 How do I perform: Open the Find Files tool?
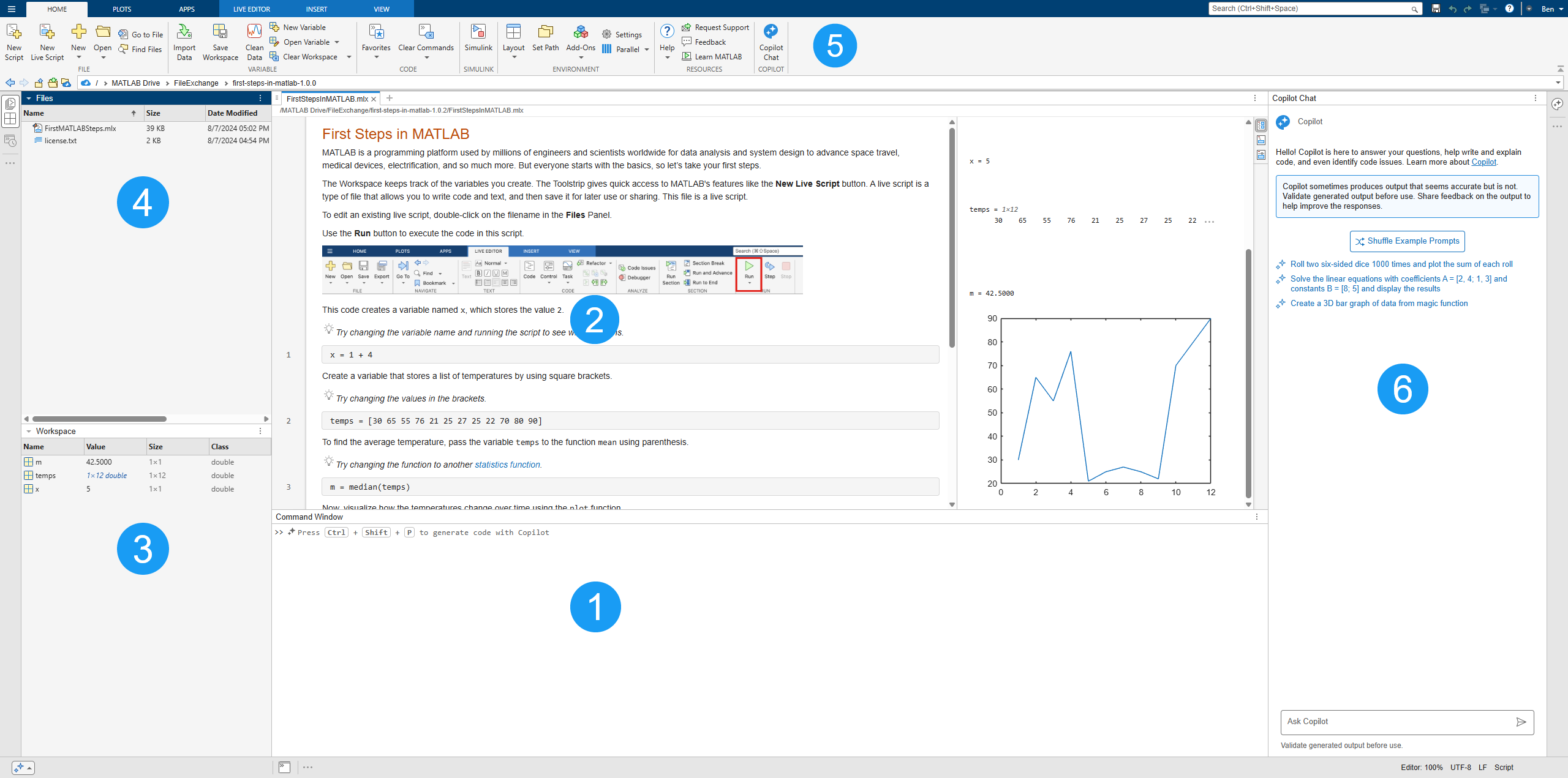[x=141, y=49]
